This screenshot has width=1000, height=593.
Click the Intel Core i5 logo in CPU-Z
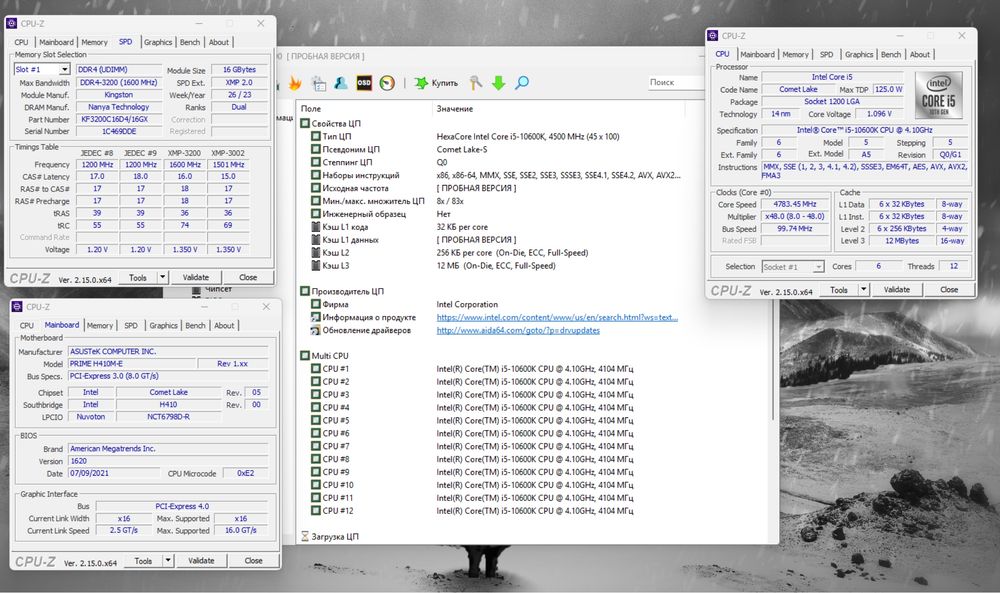pos(938,95)
